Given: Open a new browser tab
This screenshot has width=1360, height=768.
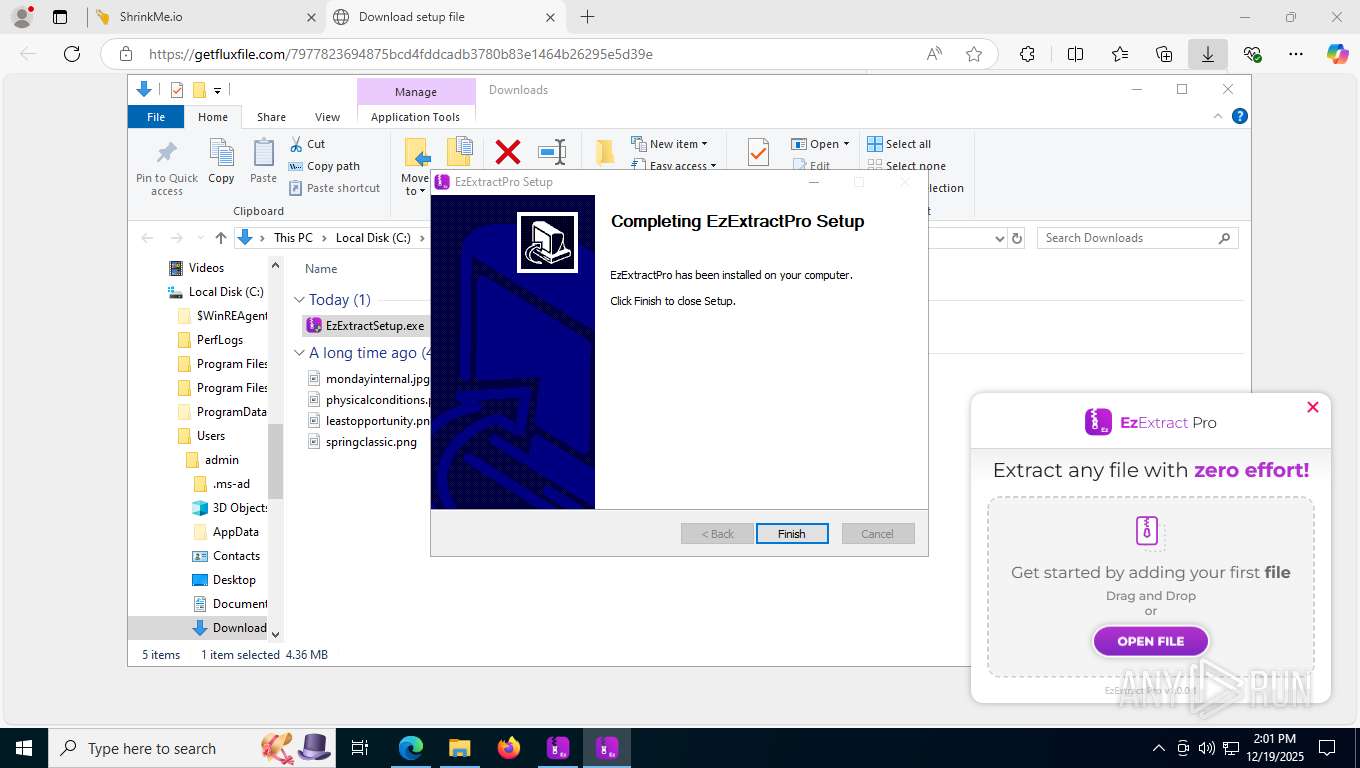Looking at the screenshot, I should 587,17.
